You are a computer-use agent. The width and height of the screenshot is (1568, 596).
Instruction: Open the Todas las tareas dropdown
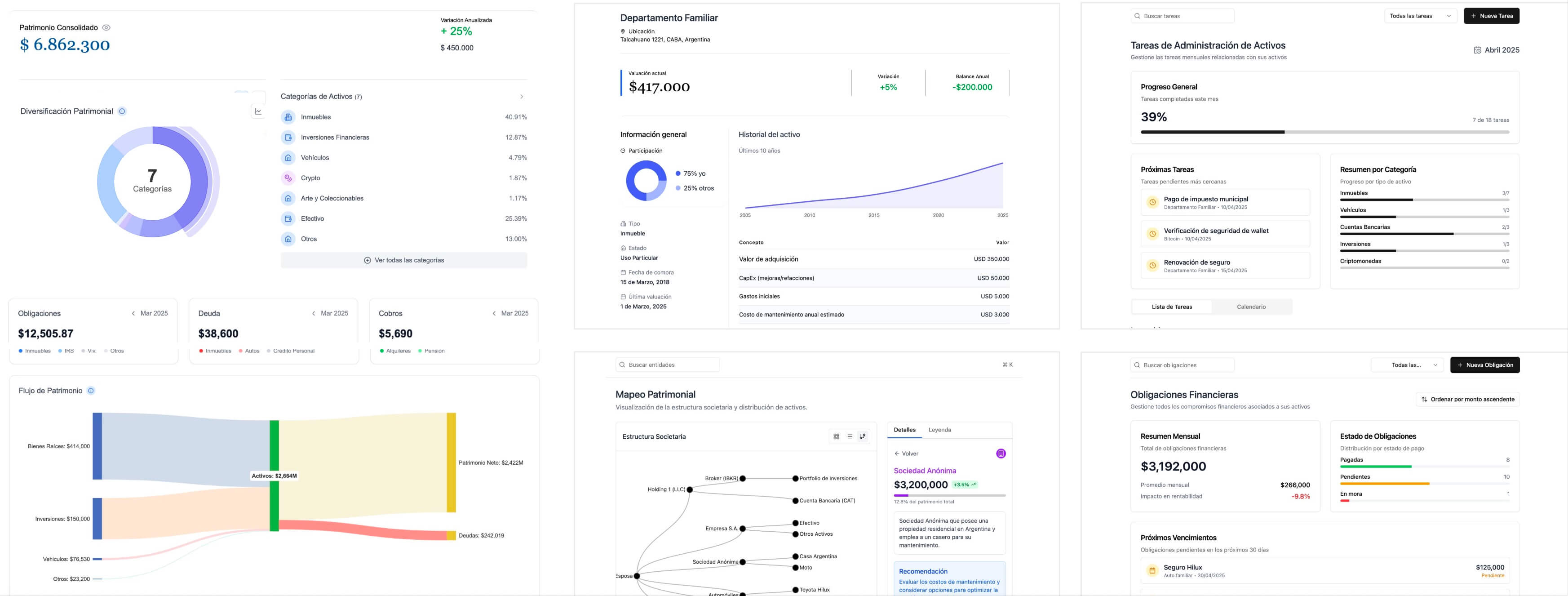point(1419,16)
